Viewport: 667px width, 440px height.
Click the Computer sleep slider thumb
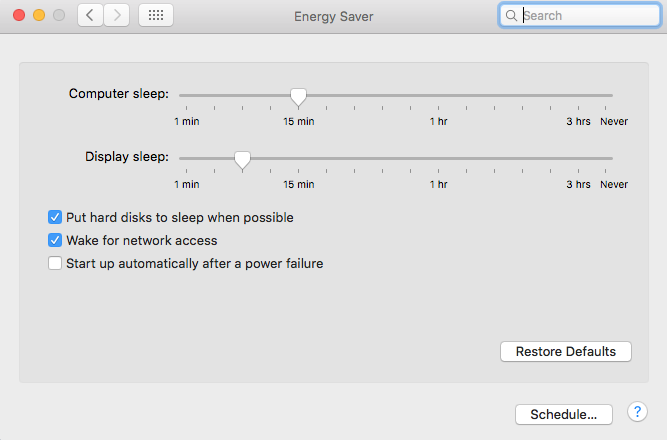coord(298,97)
